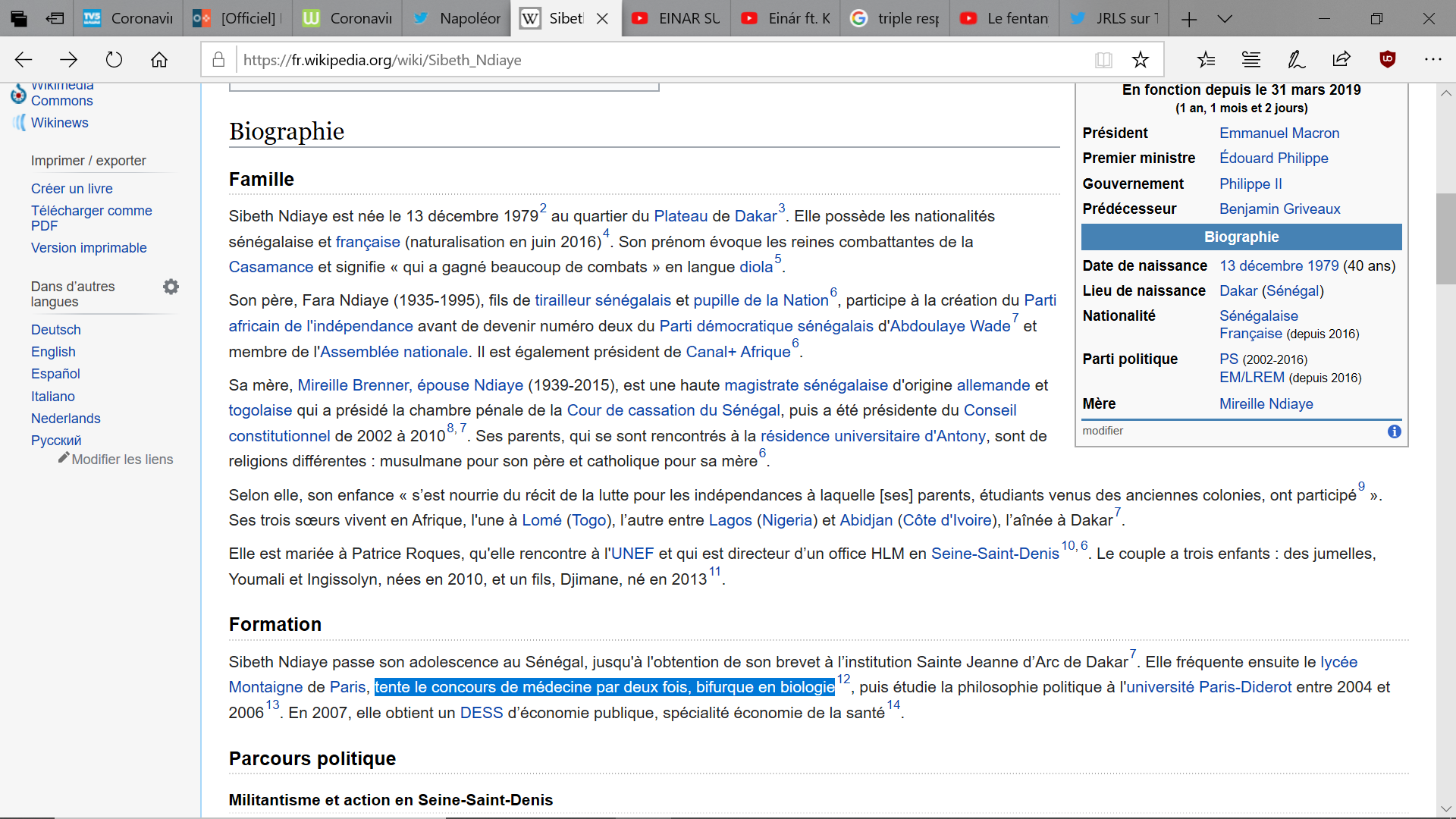Click infobox information icon
The width and height of the screenshot is (1456, 819).
1394,431
